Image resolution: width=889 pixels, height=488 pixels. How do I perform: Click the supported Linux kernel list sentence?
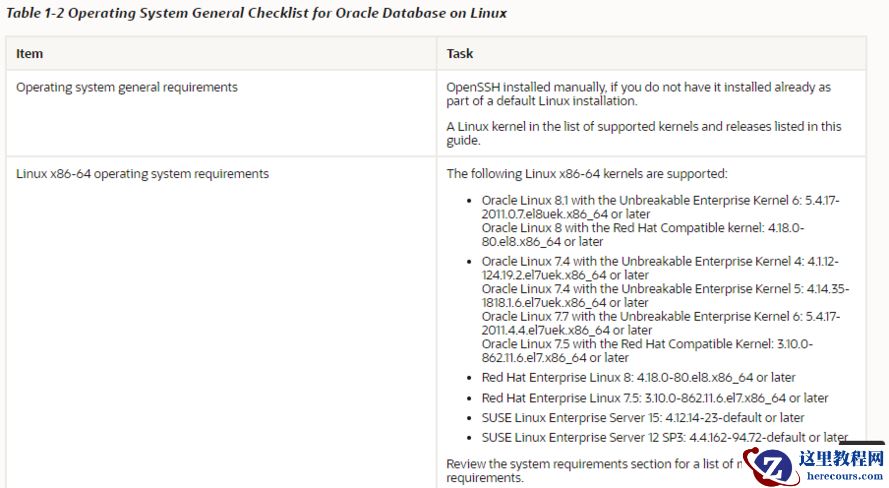click(643, 133)
